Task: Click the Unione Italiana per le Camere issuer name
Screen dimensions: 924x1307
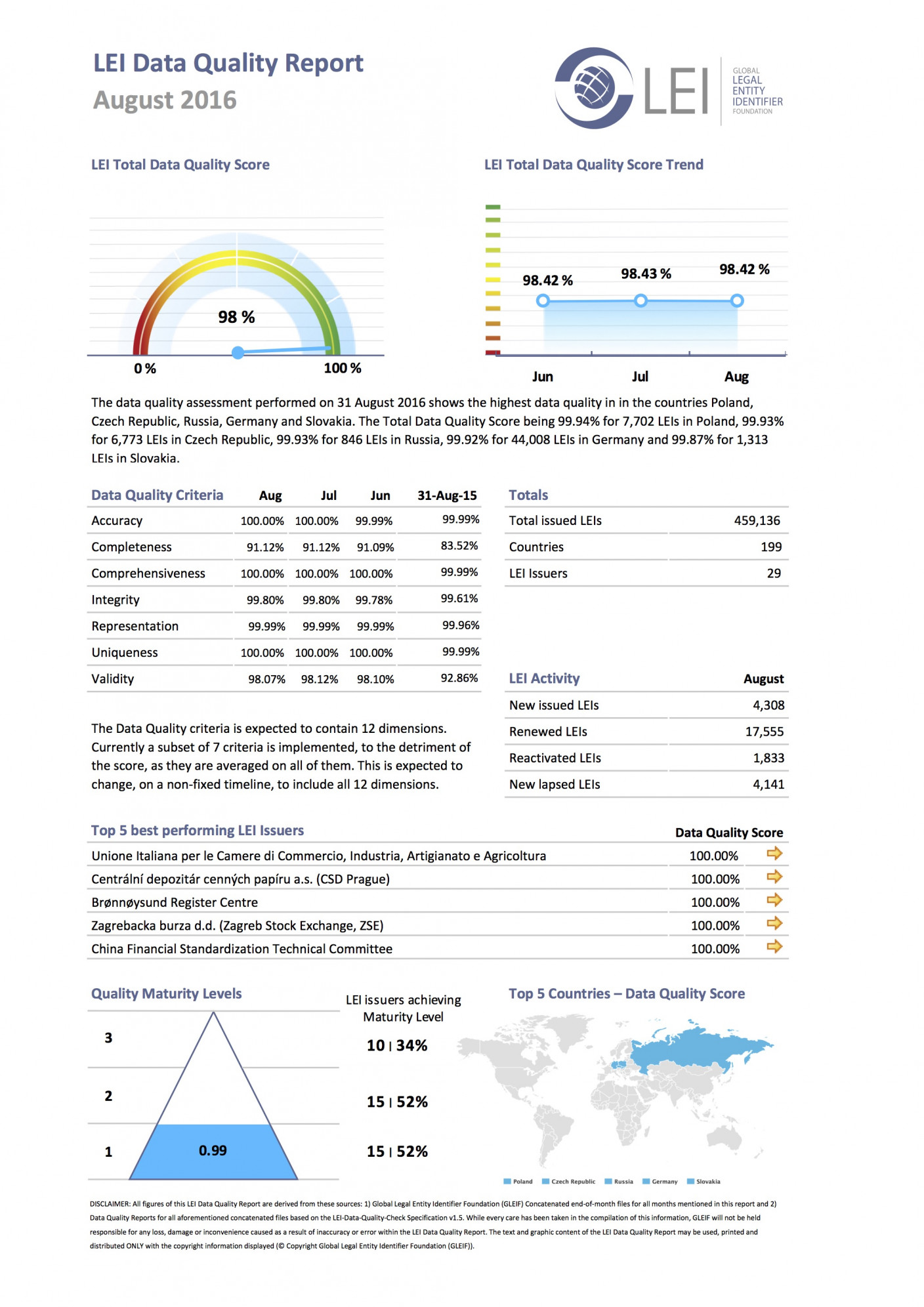Action: 319,856
